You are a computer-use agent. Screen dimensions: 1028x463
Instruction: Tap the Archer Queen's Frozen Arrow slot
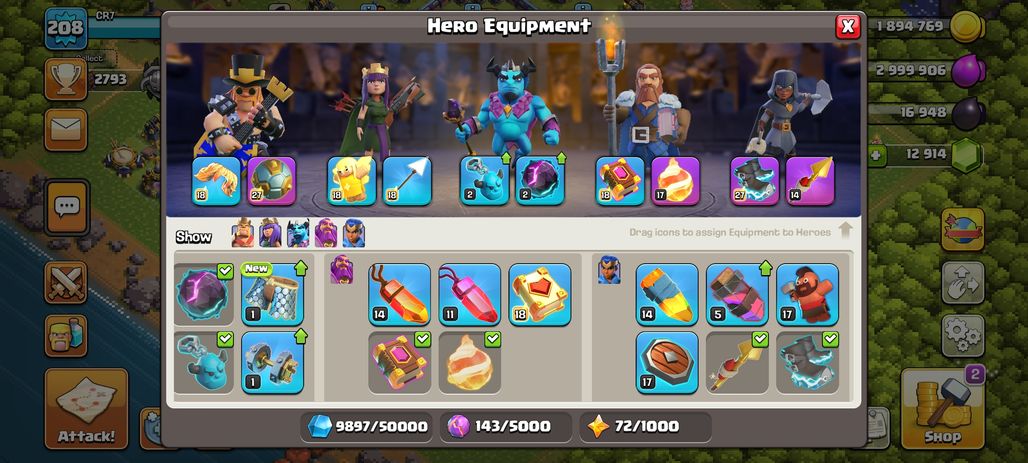click(407, 181)
